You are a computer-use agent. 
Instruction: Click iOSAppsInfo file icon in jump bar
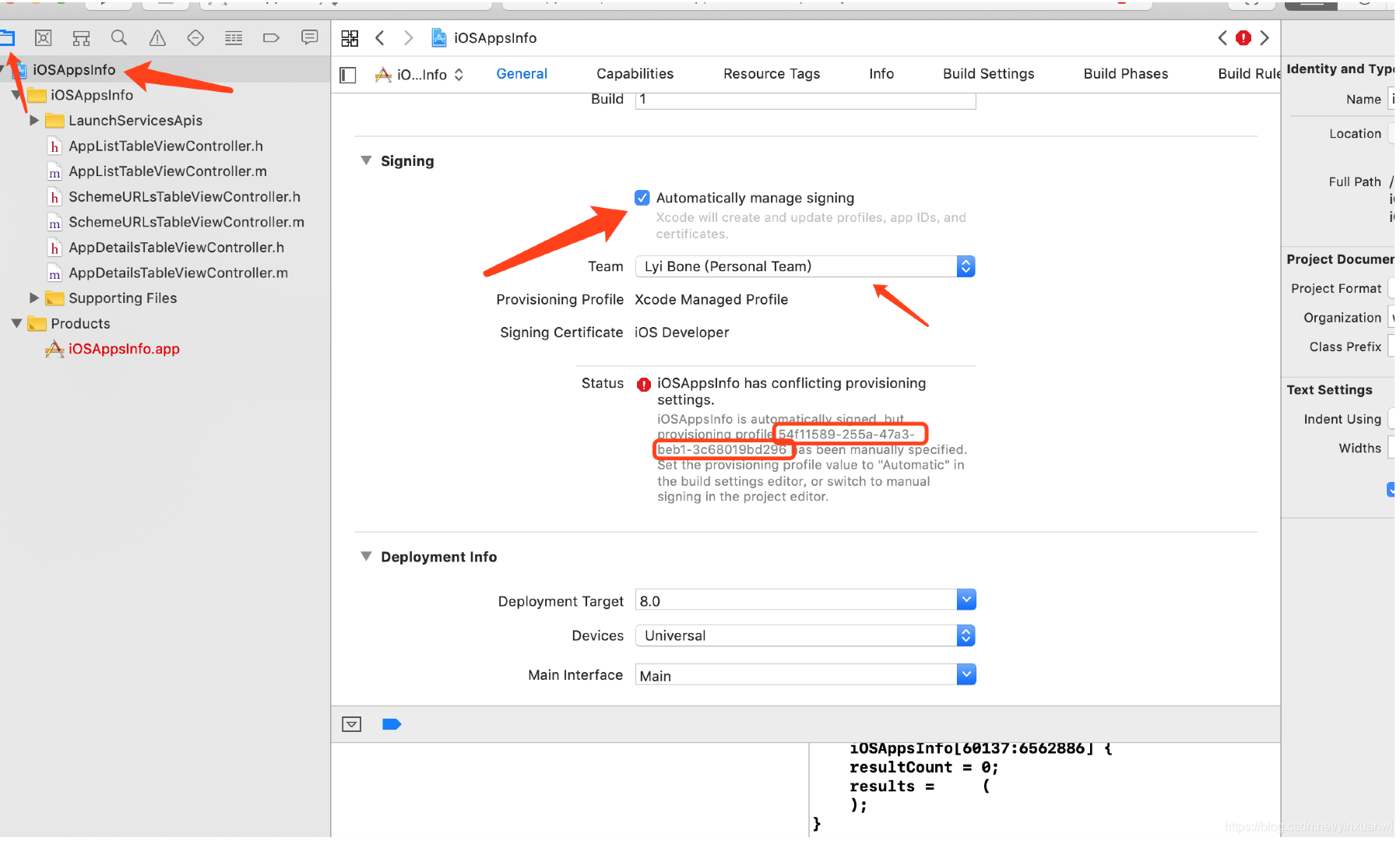click(x=439, y=37)
